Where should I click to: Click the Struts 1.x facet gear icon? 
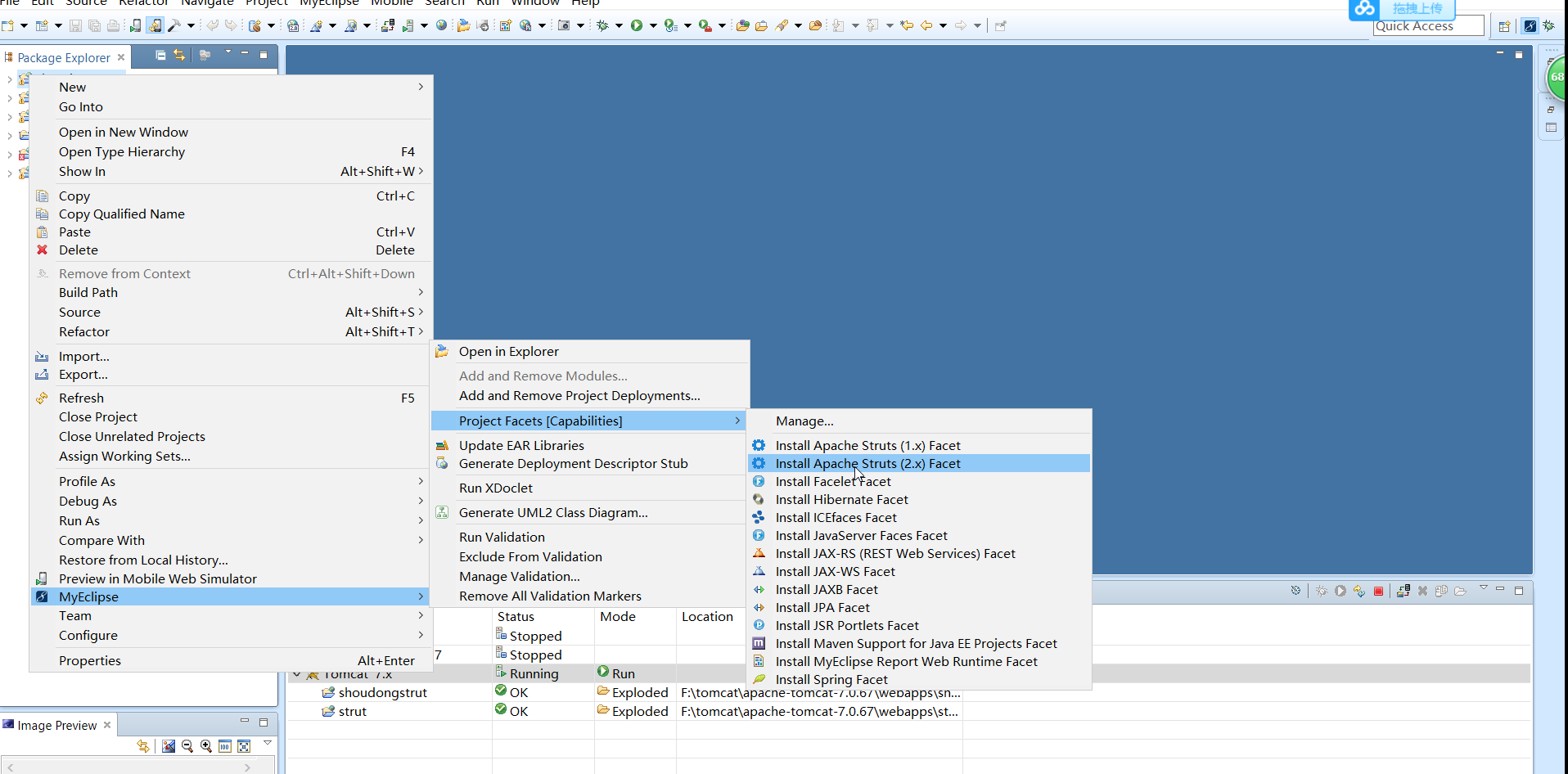coord(759,445)
